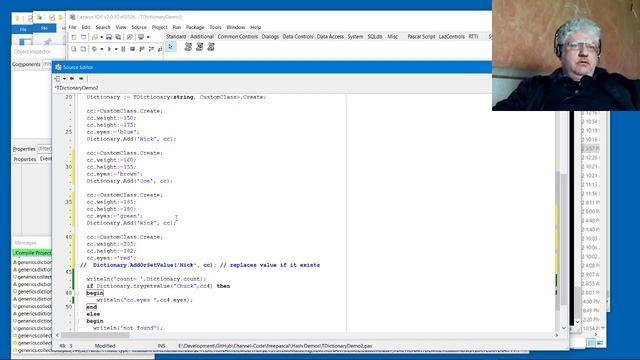Open the File menu in Lazarus
Screen dimensions: 640x360
coord(72,27)
